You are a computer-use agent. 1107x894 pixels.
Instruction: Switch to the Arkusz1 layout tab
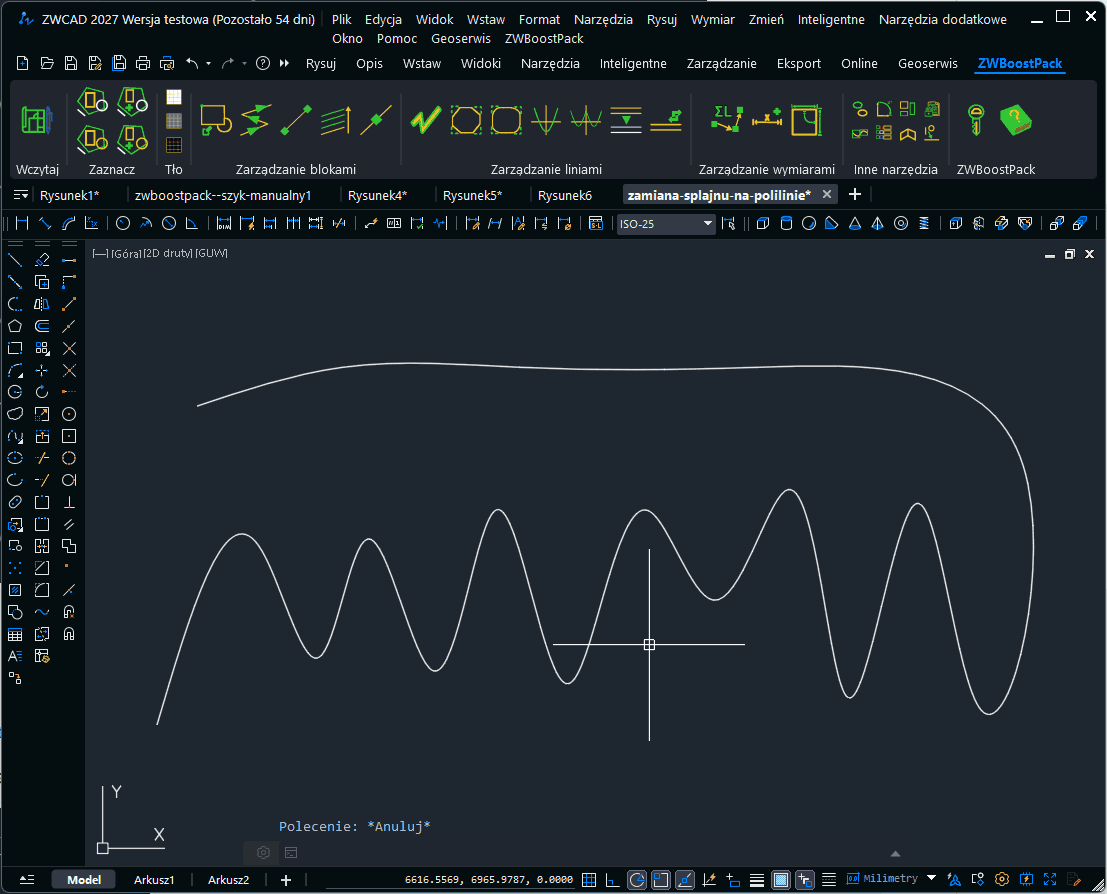click(154, 880)
